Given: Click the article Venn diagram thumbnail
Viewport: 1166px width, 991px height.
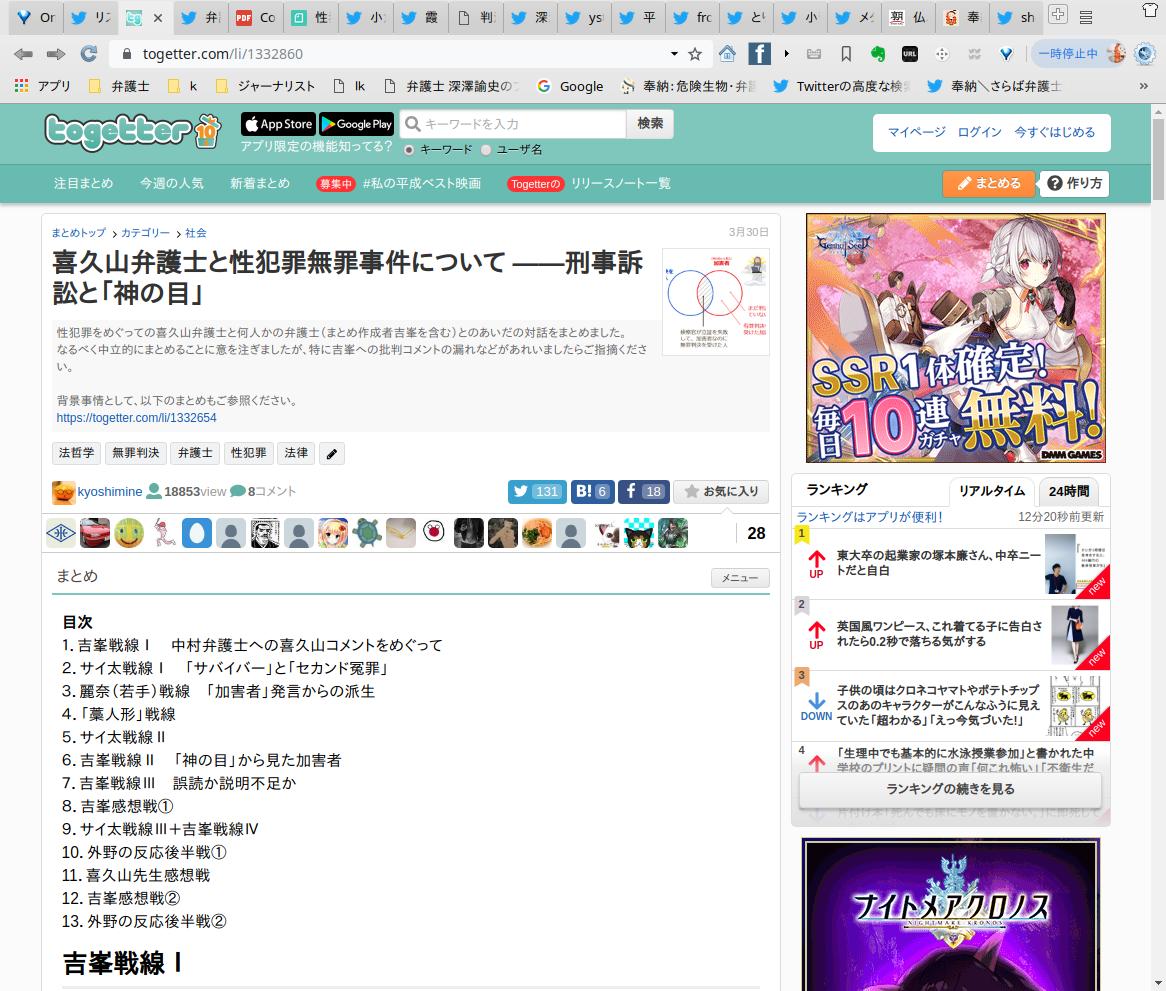Looking at the screenshot, I should pyautogui.click(x=715, y=302).
